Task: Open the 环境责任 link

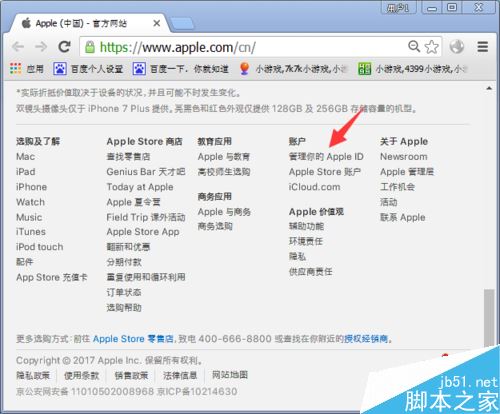Action: click(x=306, y=241)
